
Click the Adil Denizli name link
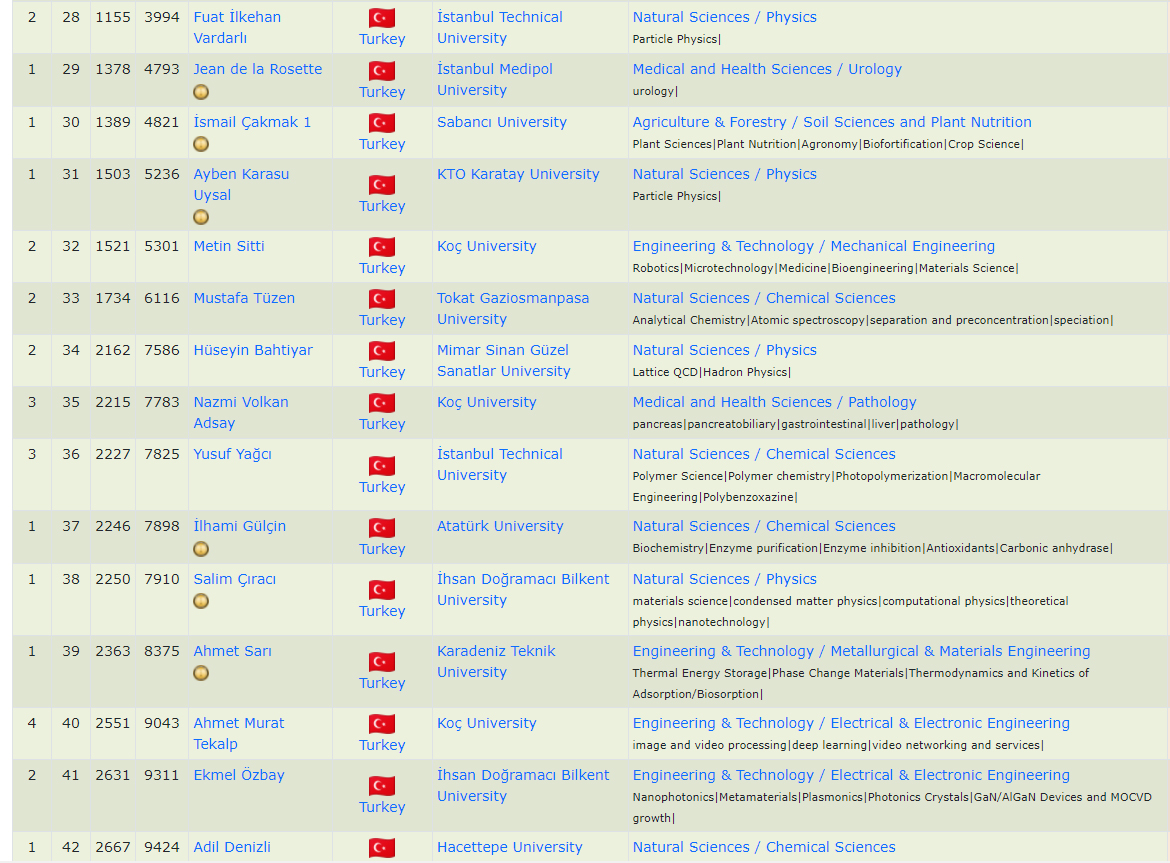click(x=232, y=847)
